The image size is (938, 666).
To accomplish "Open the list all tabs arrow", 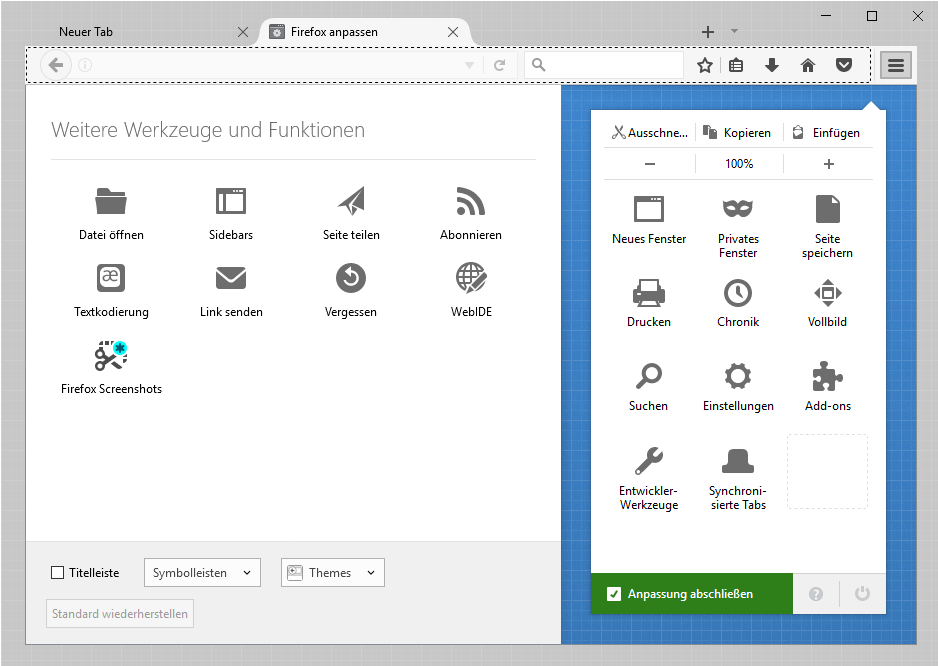I will [734, 31].
